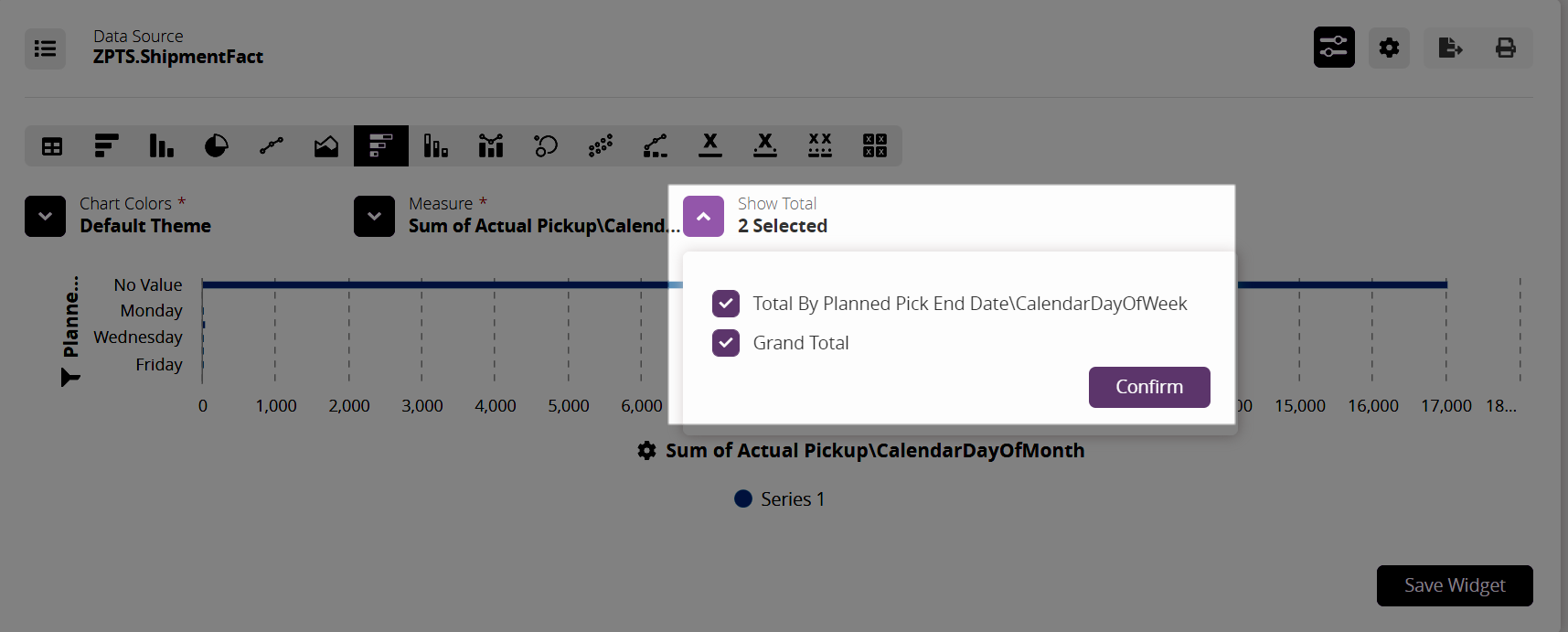Switch to area chart type icon
This screenshot has width=1568, height=632.
(x=326, y=146)
